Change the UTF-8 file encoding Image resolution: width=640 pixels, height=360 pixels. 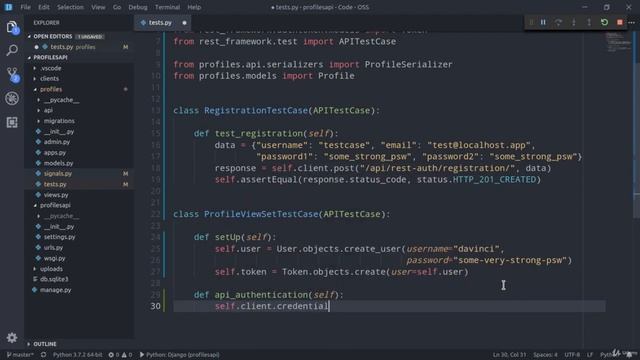[x=572, y=355]
